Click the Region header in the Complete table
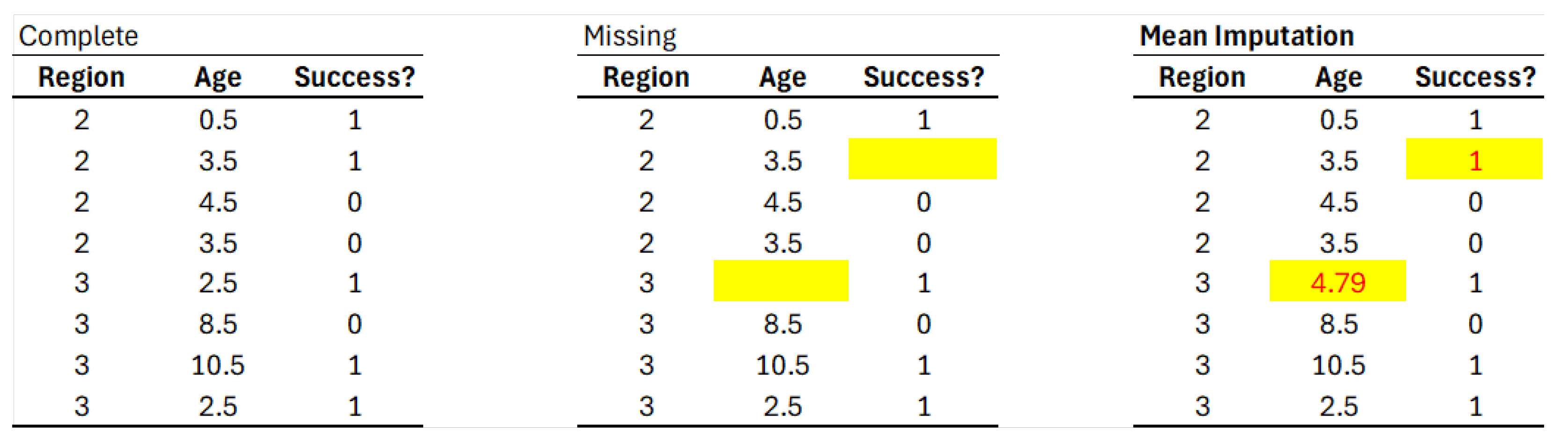 pos(81,77)
